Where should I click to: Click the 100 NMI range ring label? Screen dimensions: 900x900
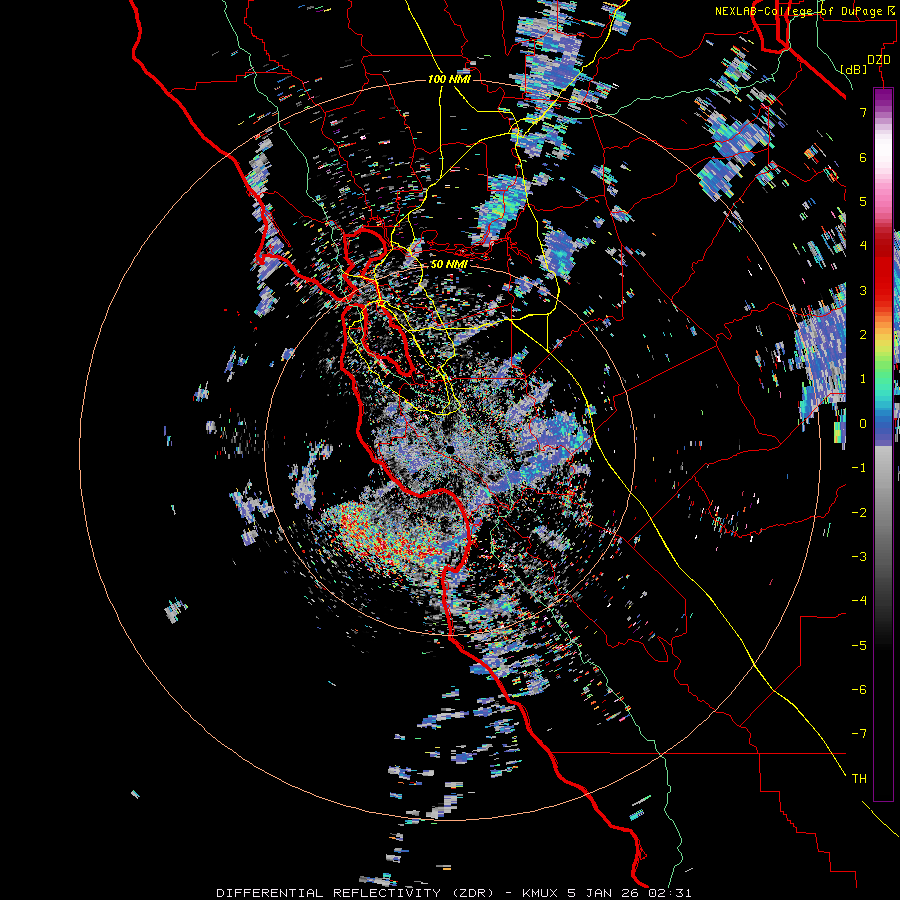(x=449, y=79)
